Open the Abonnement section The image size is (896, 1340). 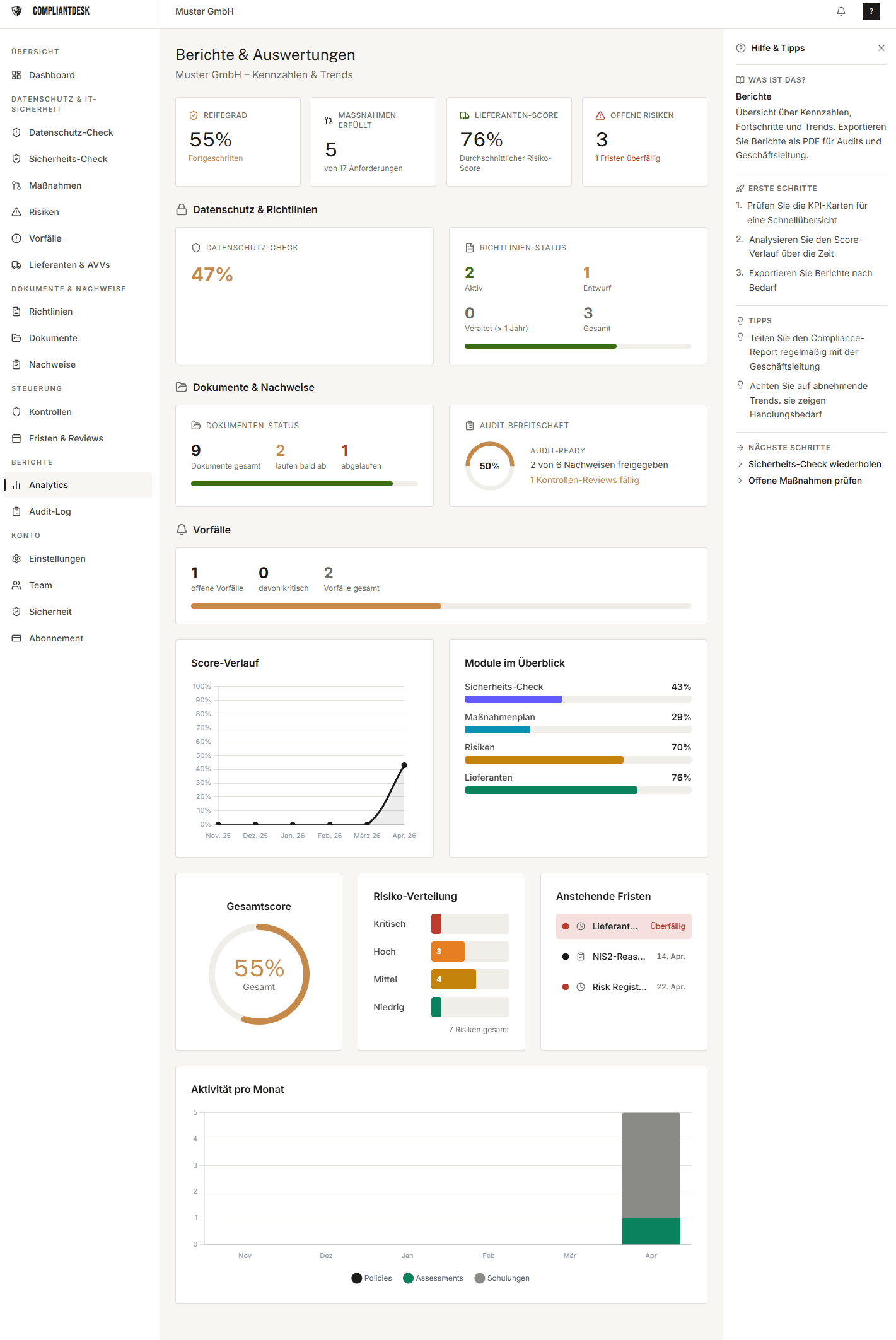click(x=56, y=638)
